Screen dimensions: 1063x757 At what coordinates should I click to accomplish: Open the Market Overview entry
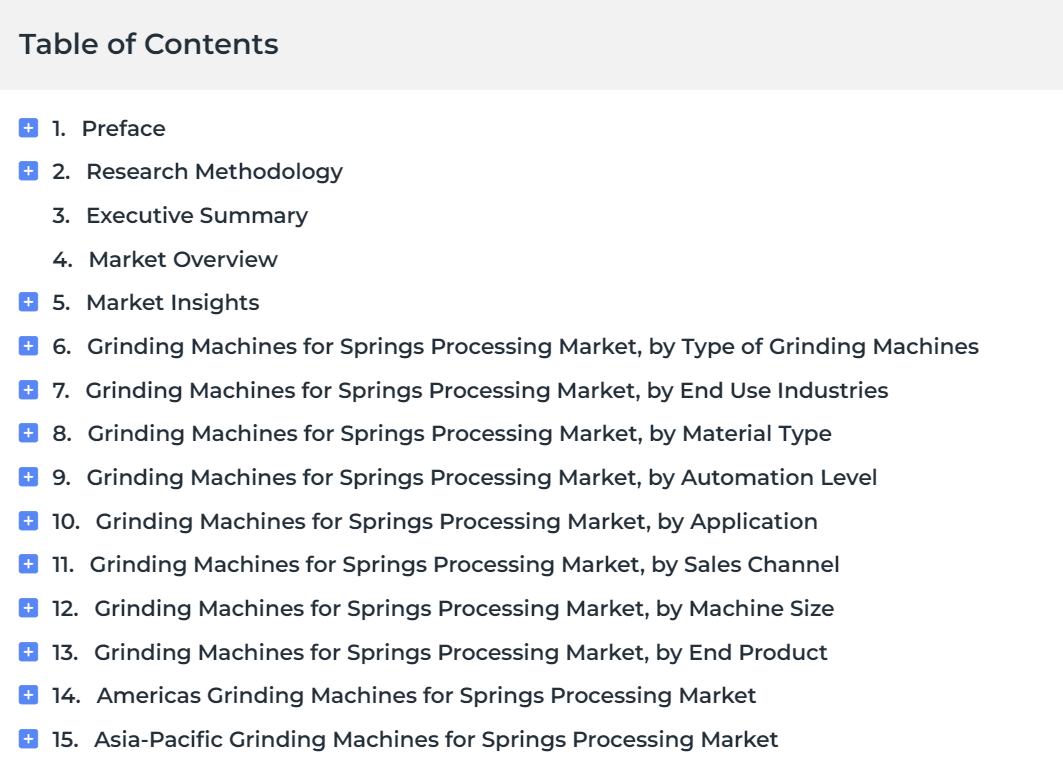(x=183, y=259)
